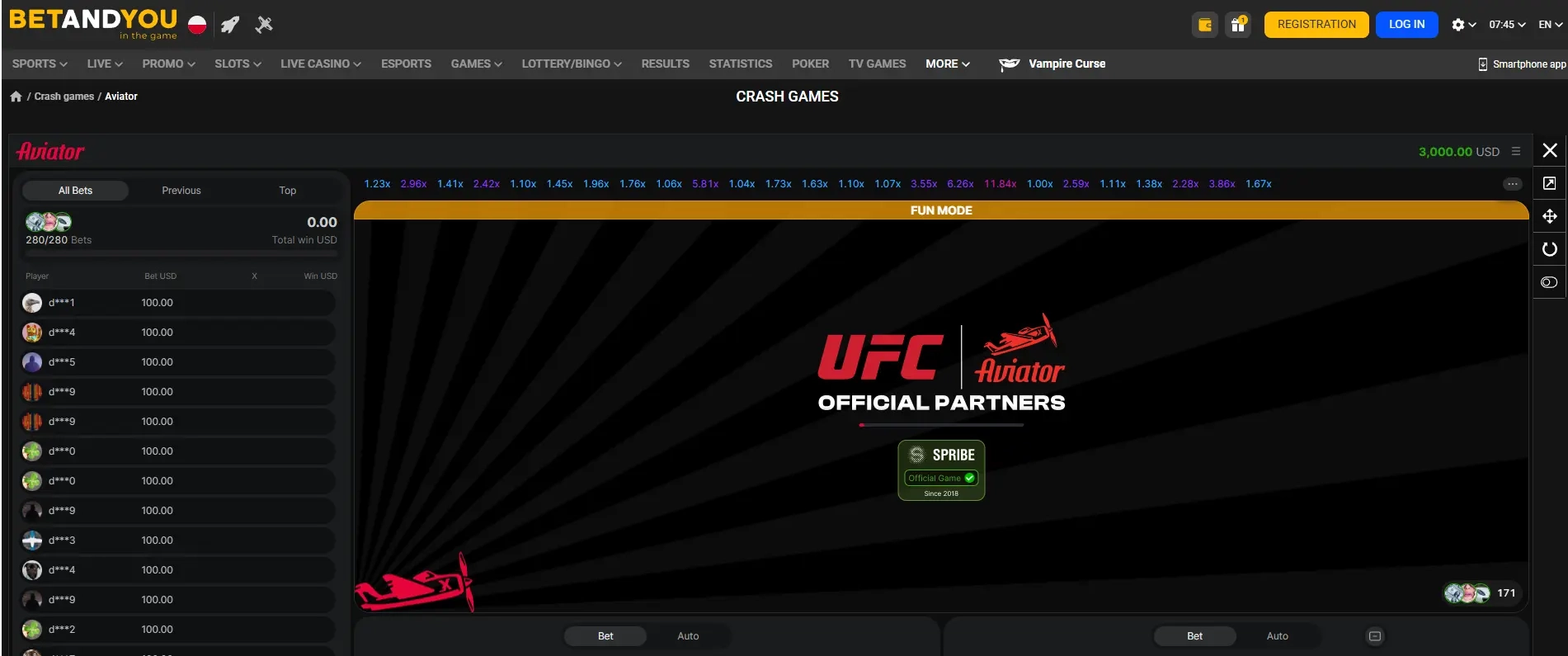Viewport: 1568px width, 656px height.
Task: Click avatar of player d***3
Action: 32,540
